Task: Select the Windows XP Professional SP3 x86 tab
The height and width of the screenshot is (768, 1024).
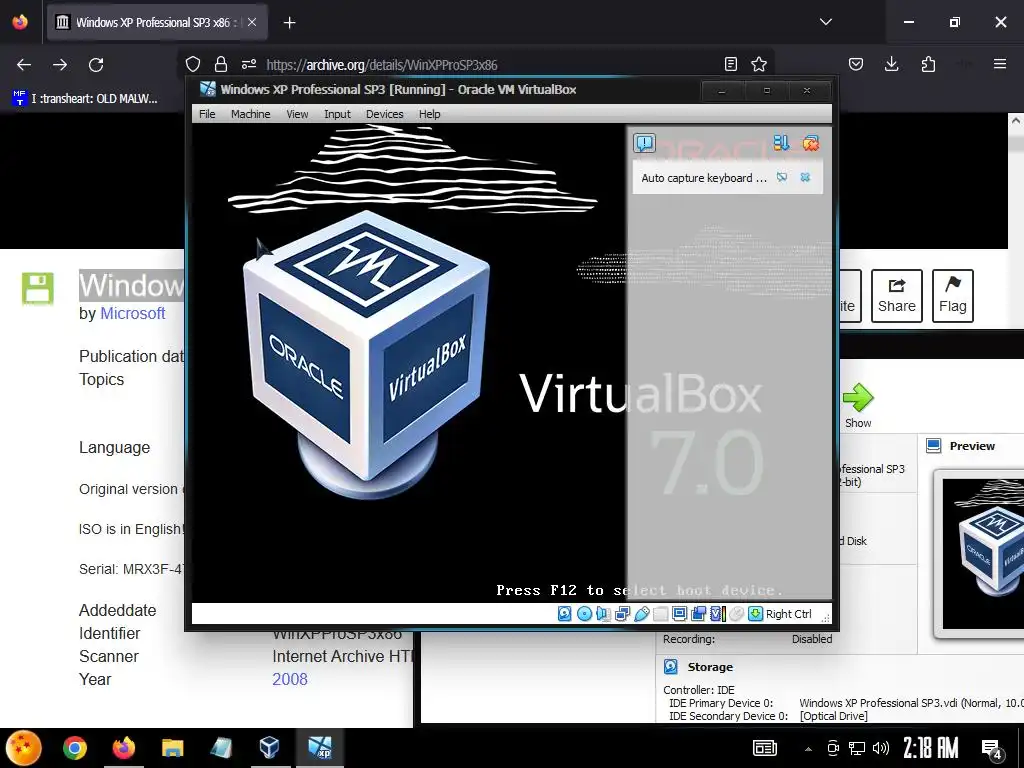Action: [x=156, y=22]
